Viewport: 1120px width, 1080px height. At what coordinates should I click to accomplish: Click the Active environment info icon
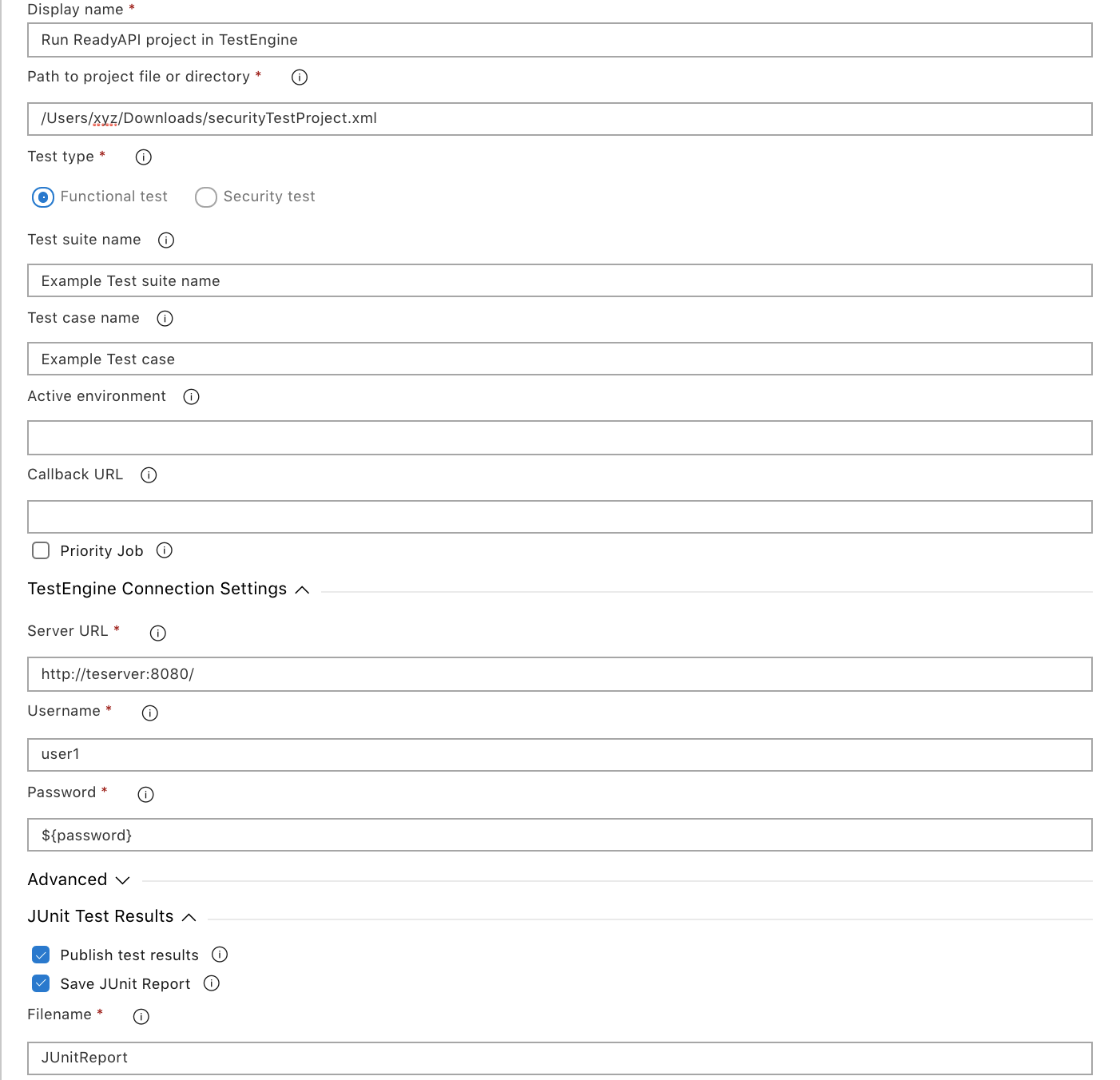click(191, 396)
